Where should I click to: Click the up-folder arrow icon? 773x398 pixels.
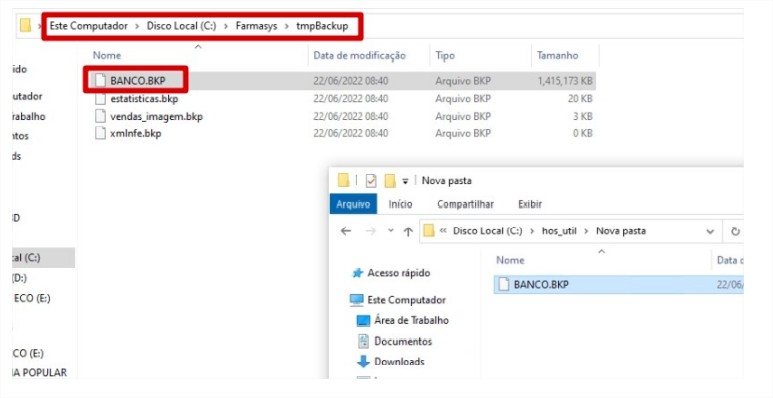408,231
